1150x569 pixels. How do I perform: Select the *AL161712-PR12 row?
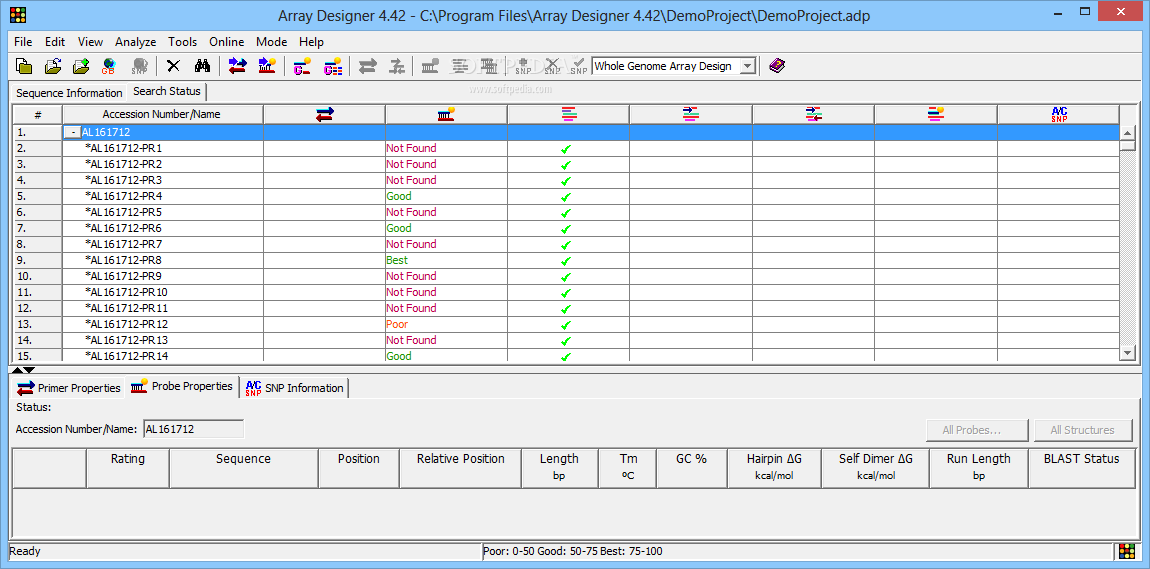click(x=566, y=324)
